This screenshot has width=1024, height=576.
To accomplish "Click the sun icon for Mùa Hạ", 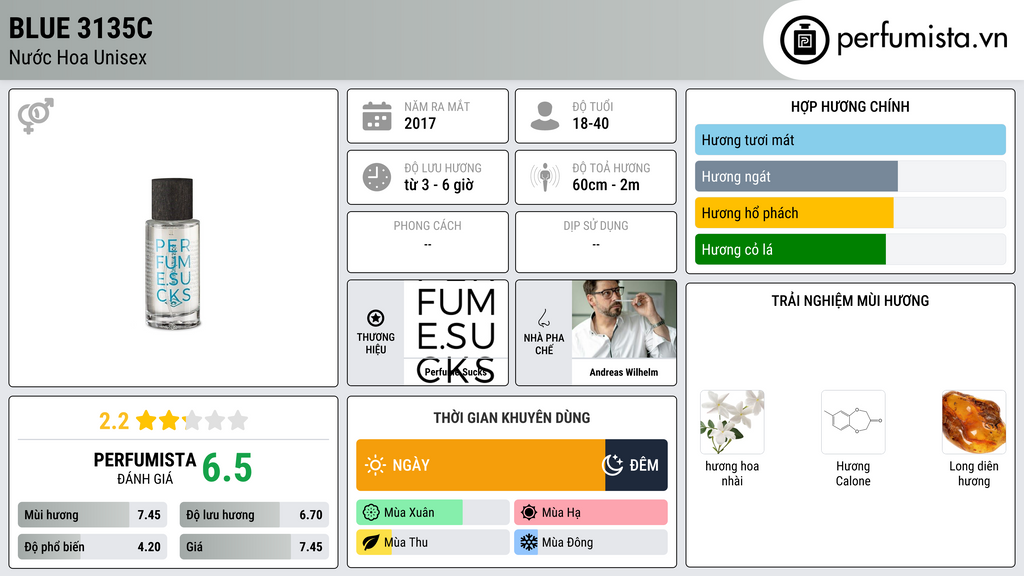I will [529, 513].
